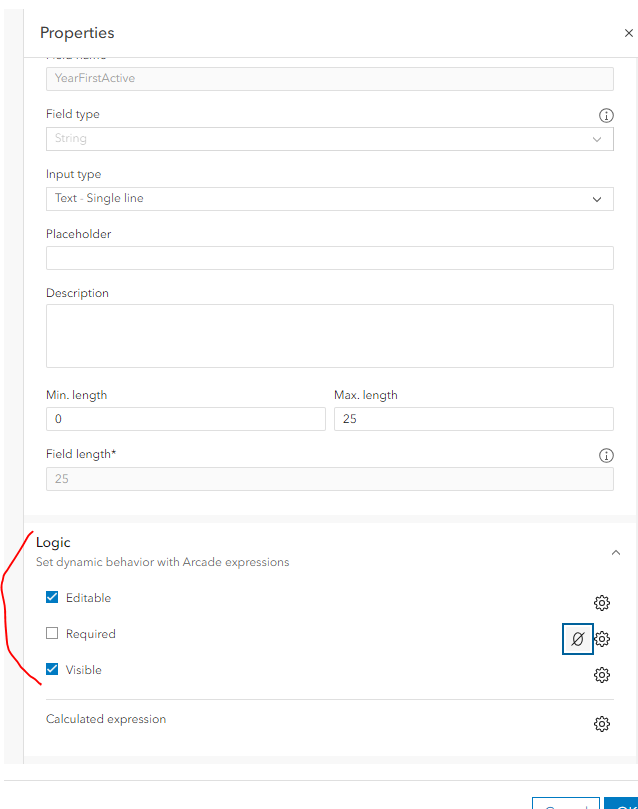Click the Min. length field

coord(185,419)
